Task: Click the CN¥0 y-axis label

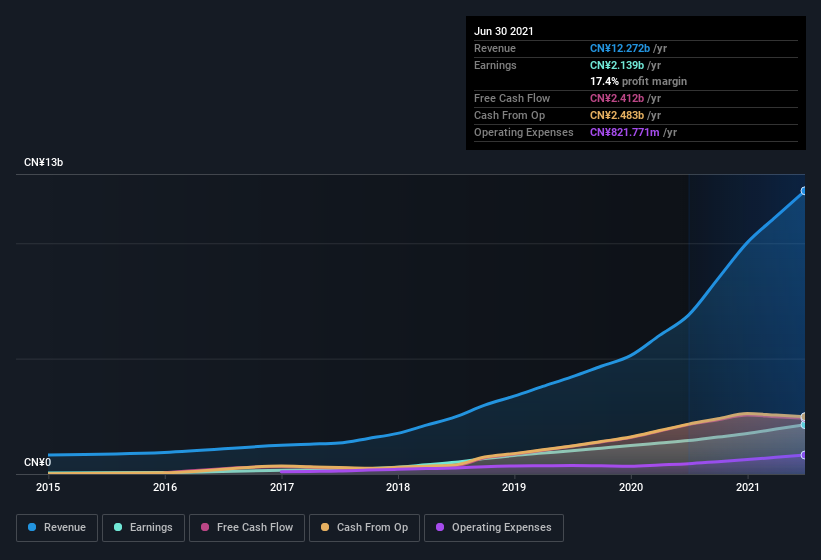Action: 37,462
